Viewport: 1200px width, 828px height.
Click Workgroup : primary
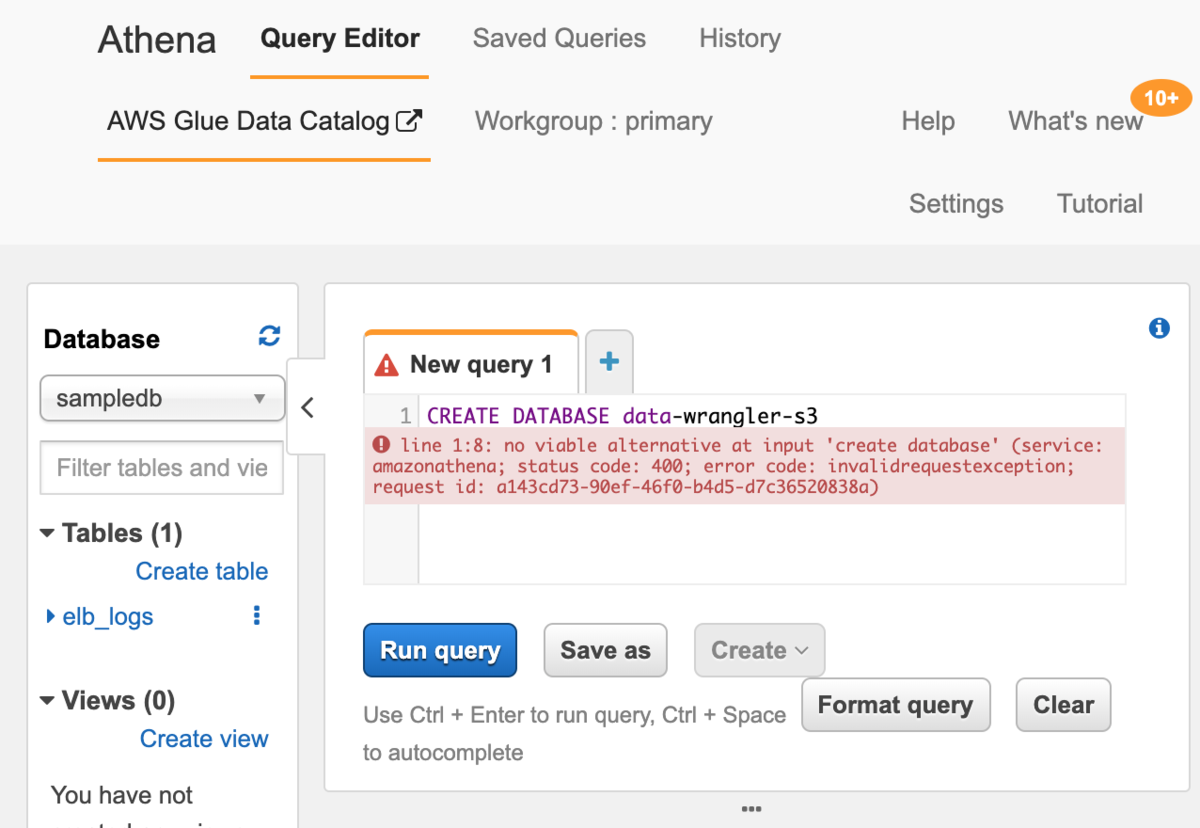594,122
